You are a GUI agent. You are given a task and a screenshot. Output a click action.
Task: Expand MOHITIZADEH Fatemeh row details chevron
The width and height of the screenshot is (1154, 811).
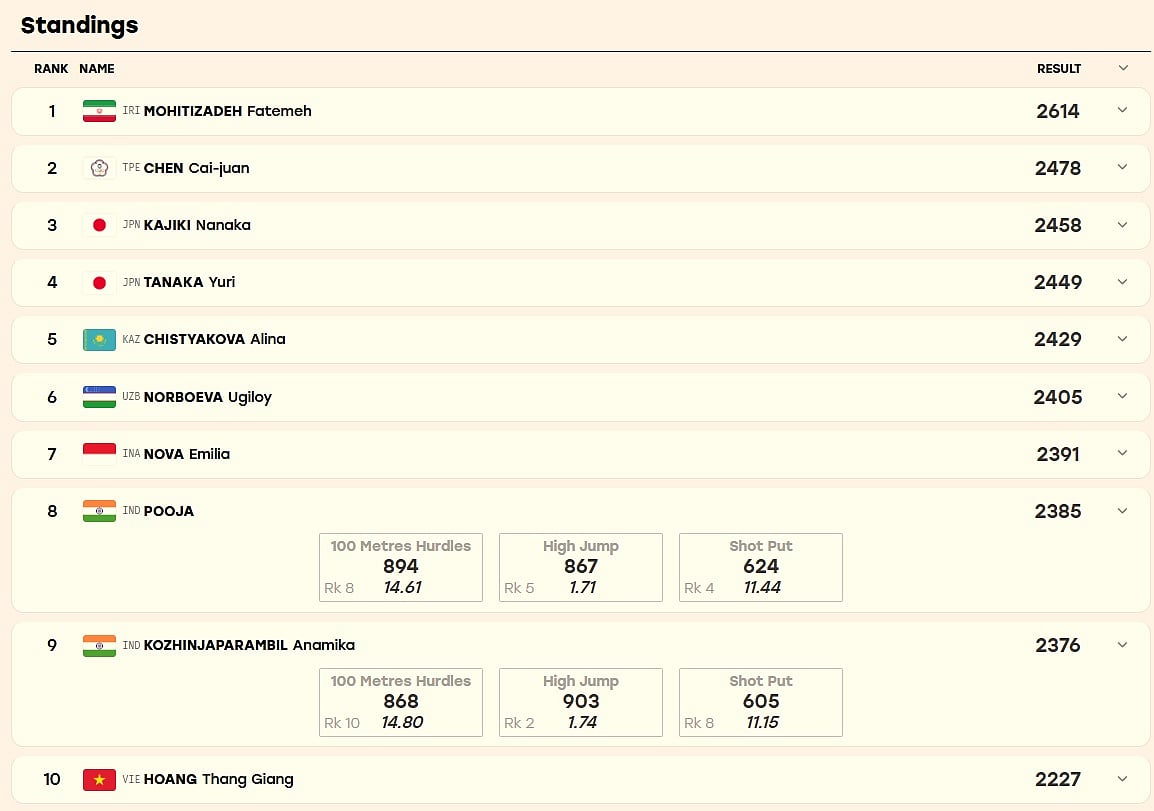tap(1122, 110)
